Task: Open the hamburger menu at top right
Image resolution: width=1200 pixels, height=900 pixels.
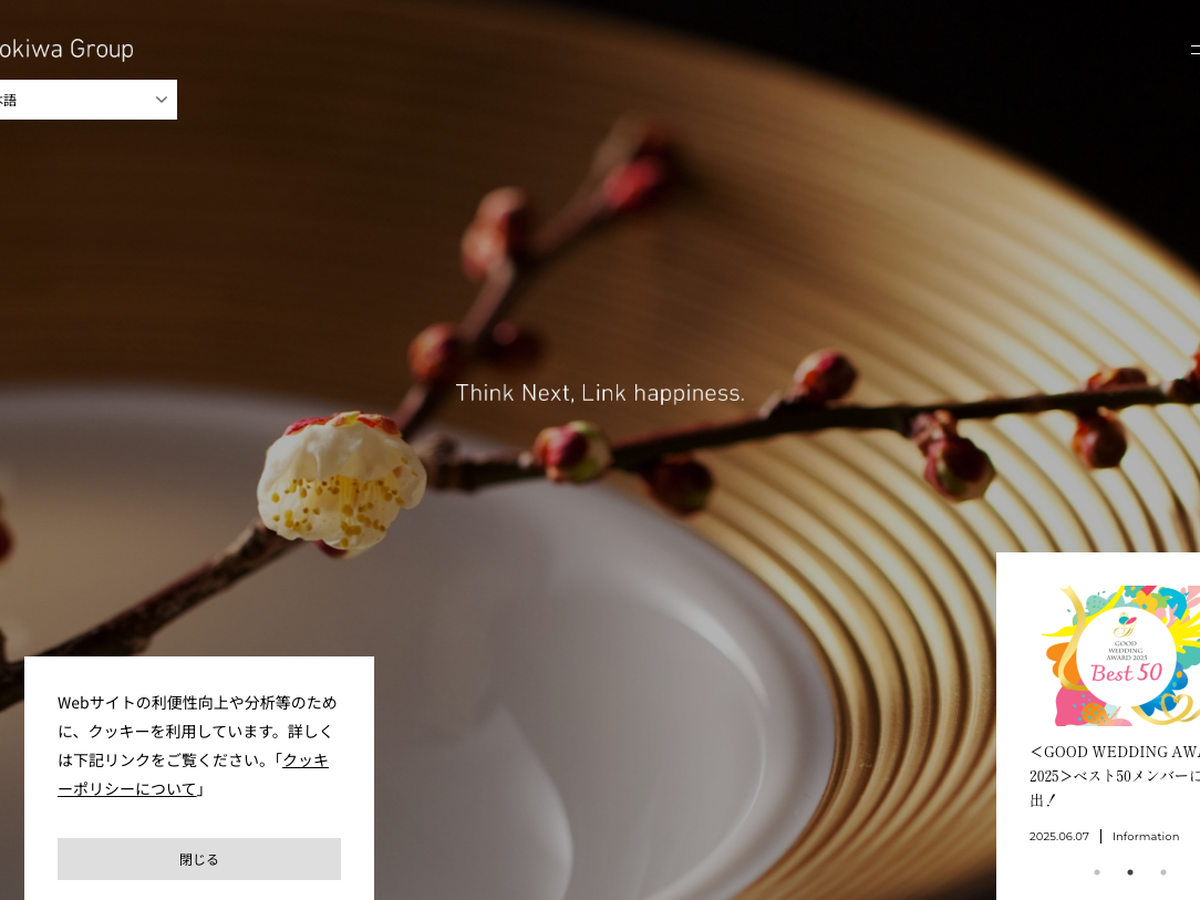Action: coord(1195,49)
